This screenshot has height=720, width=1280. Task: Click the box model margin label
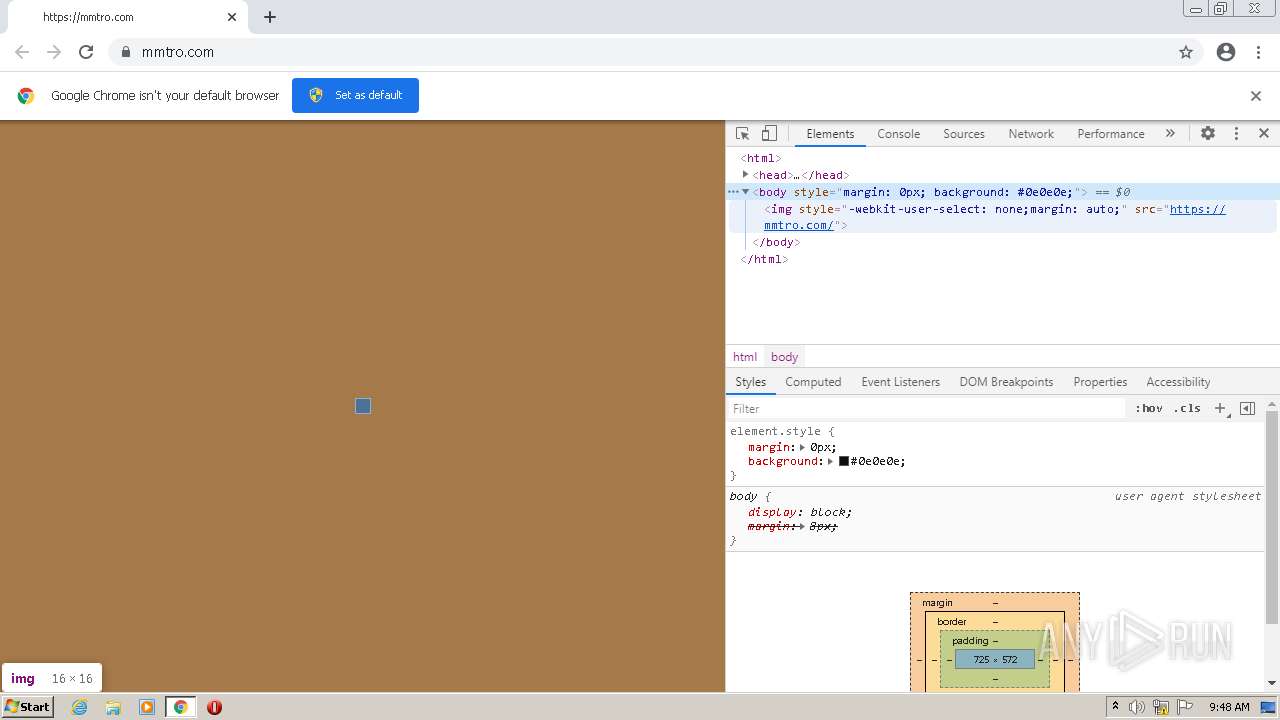937,603
